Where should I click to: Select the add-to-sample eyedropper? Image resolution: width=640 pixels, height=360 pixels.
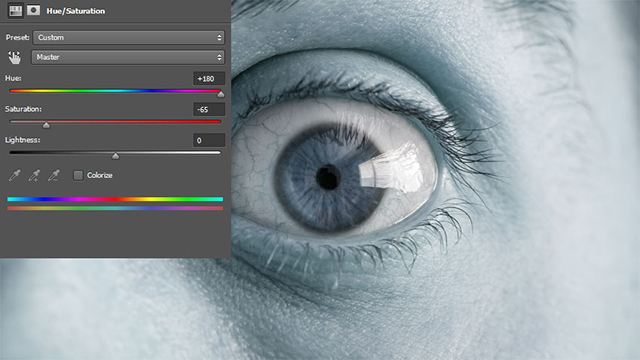point(34,175)
